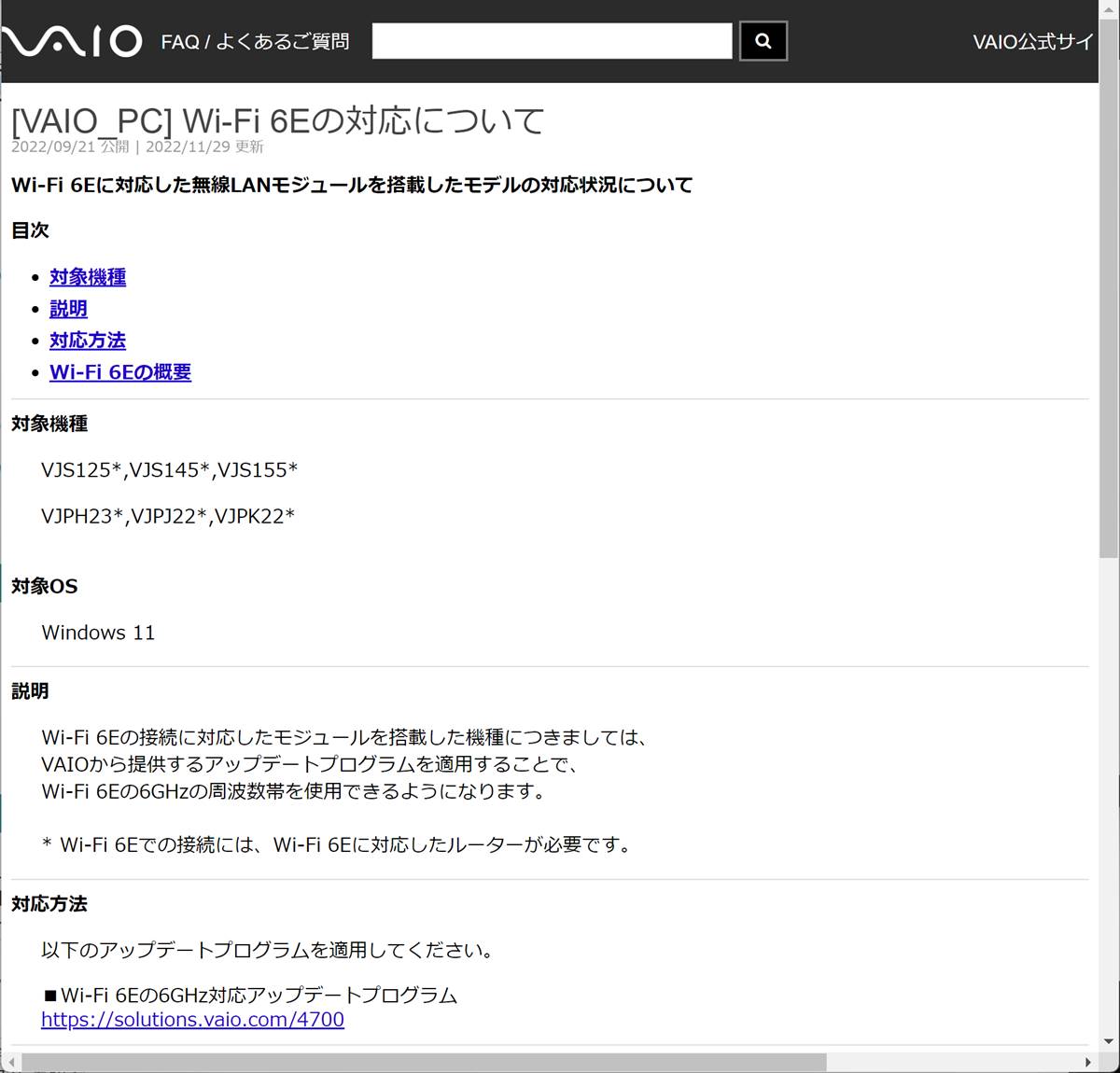Screen dimensions: 1120x1073
Task: Jump to 対応方法 in table of contents
Action: click(88, 341)
